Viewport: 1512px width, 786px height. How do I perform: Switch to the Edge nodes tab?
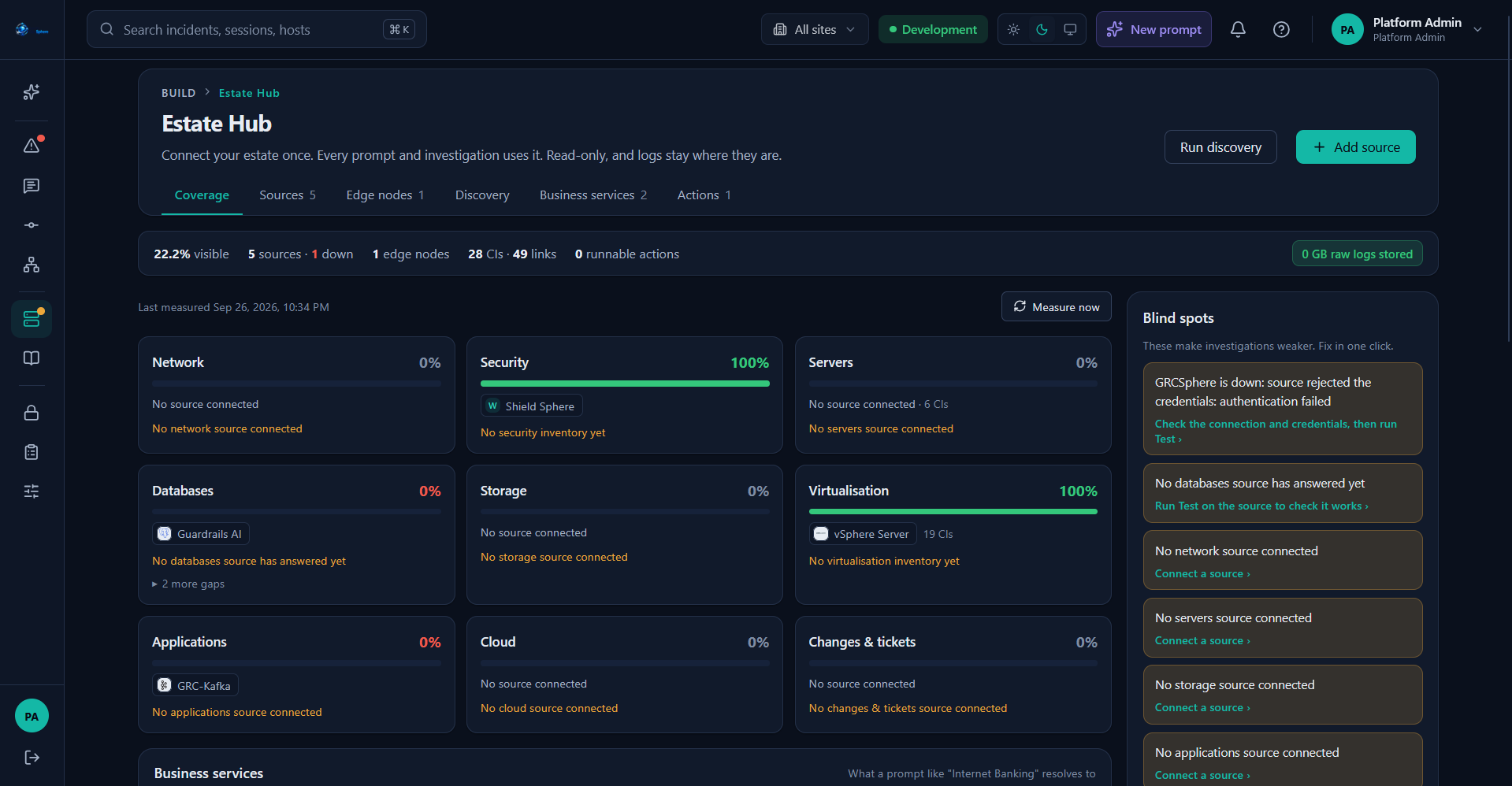(385, 195)
